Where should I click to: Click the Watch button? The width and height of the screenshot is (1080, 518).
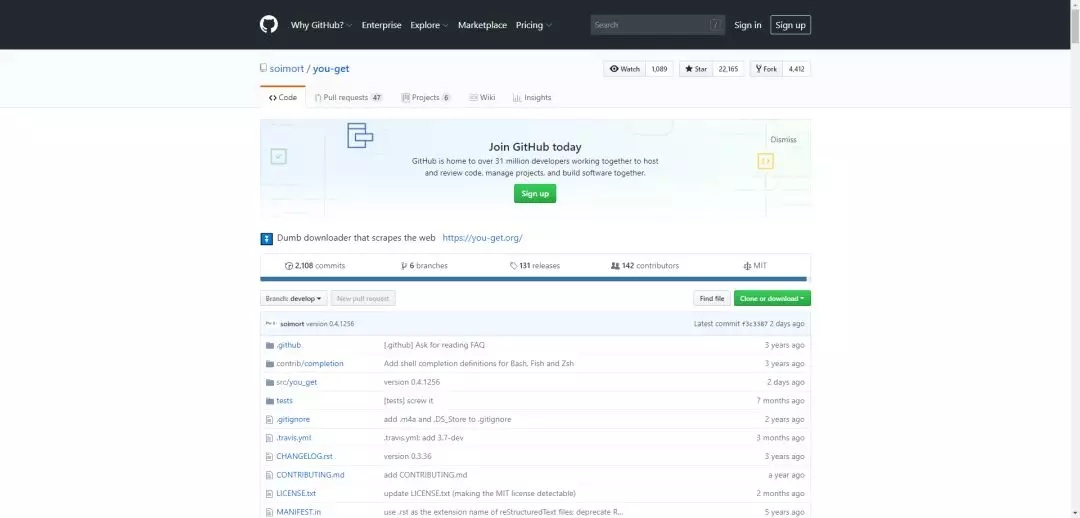(625, 69)
